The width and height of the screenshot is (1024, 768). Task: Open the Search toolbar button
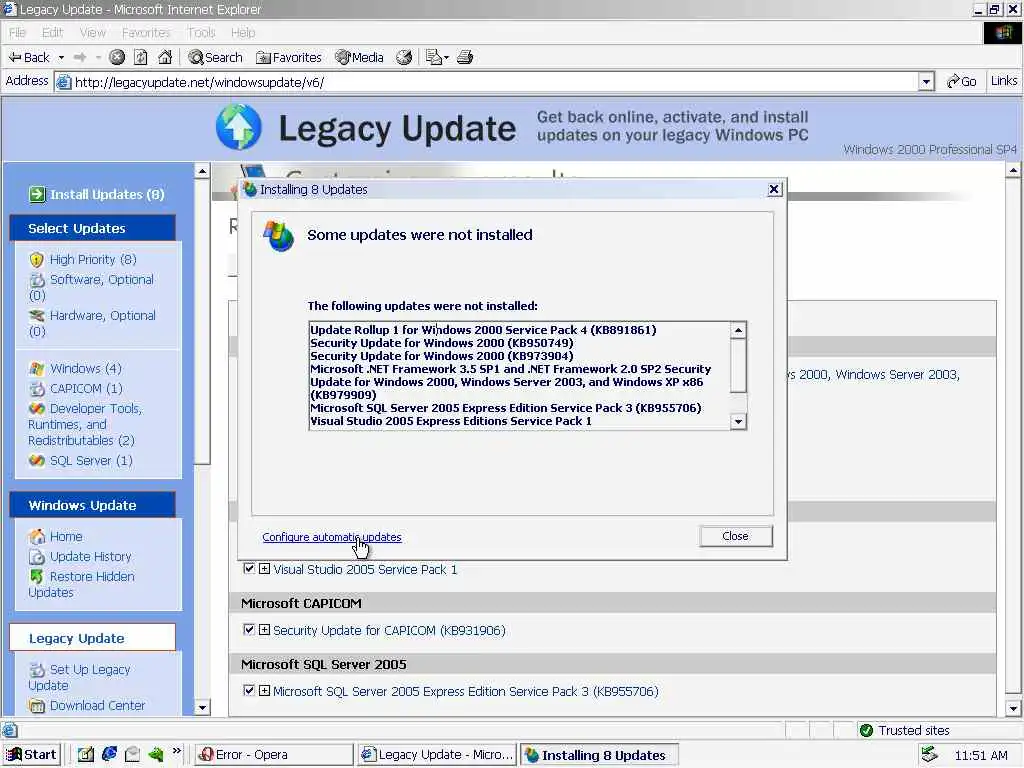(216, 57)
